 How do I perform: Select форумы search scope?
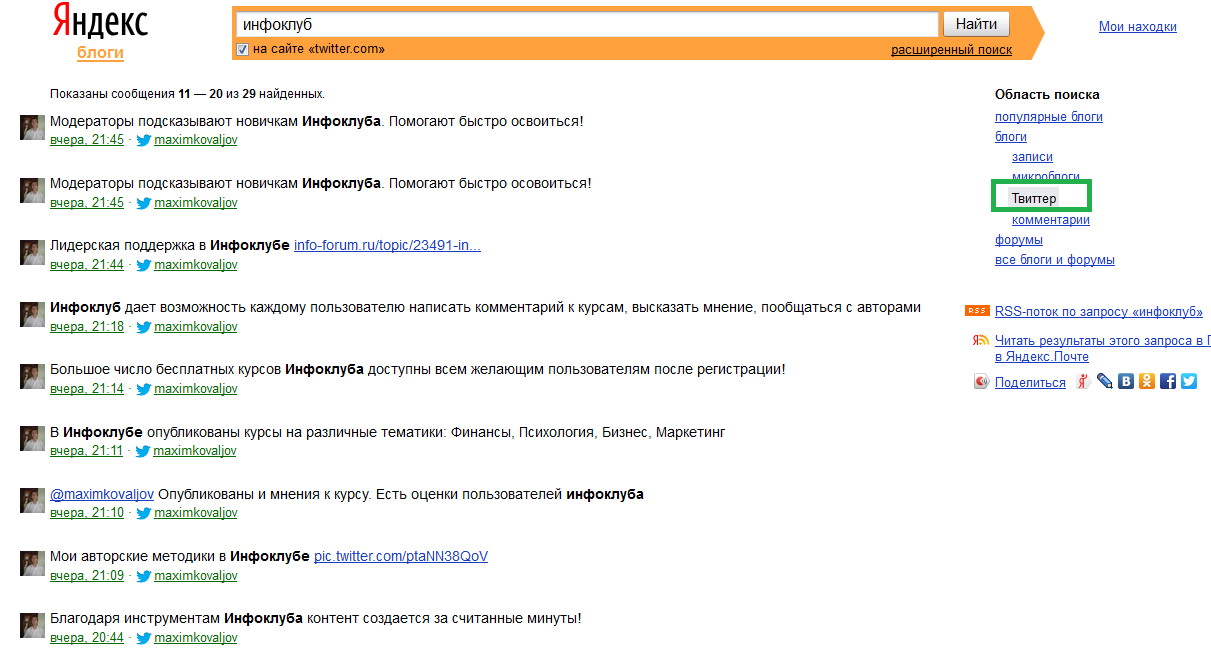click(1019, 240)
